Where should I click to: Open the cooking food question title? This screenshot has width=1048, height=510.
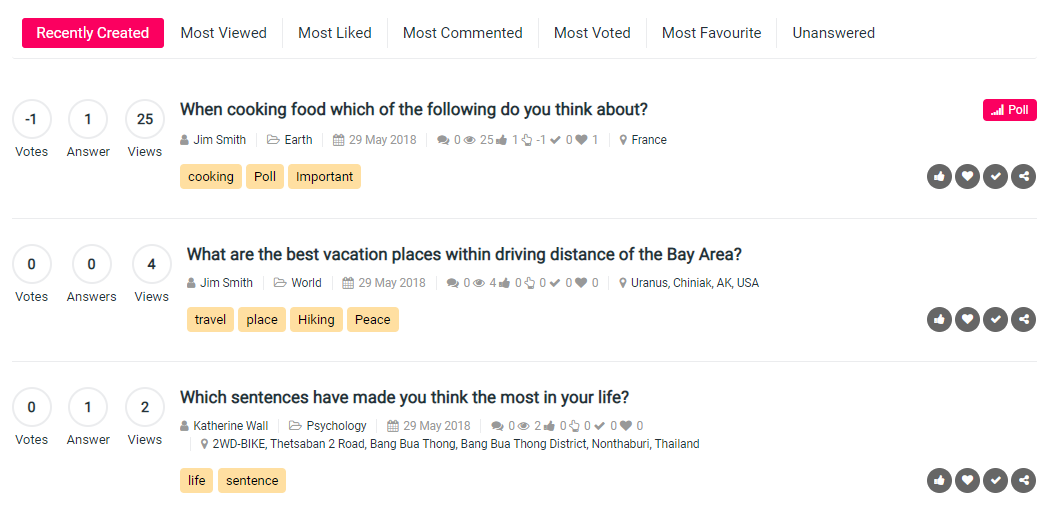click(x=414, y=110)
